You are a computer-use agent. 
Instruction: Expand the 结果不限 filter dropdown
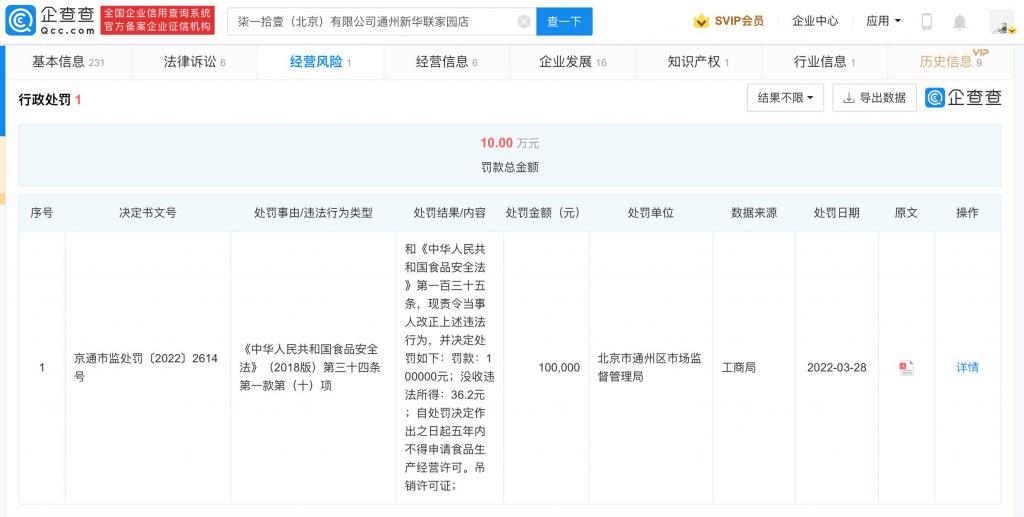point(785,97)
